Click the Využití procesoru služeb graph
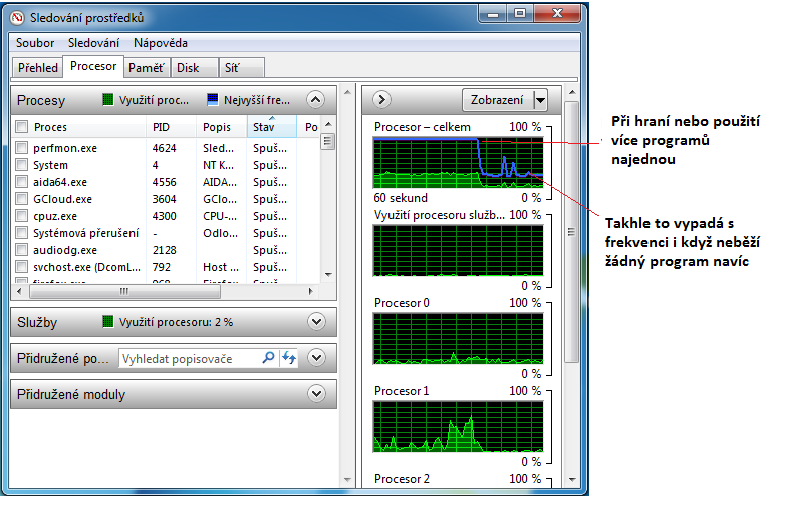 click(x=458, y=250)
